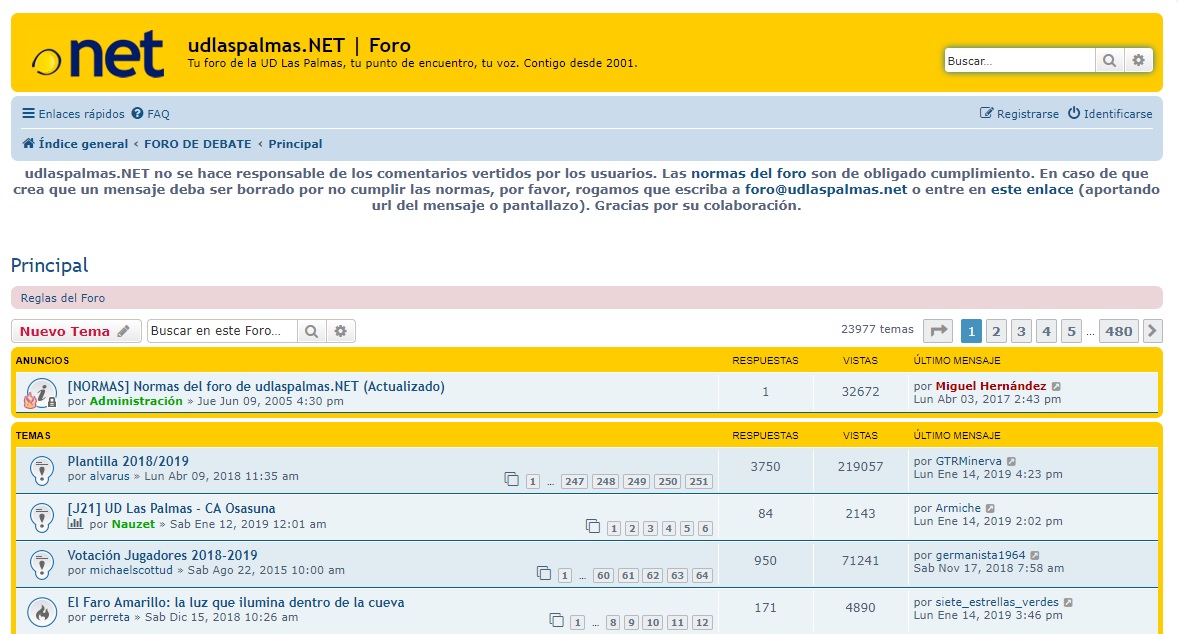The height and width of the screenshot is (634, 1178).
Task: Open Principal breadcrumb link
Action: tap(295, 143)
